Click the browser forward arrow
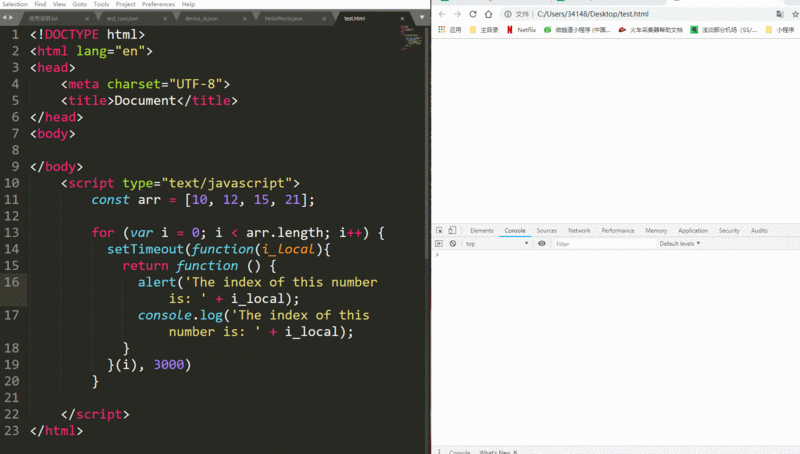800x454 pixels. (x=457, y=14)
